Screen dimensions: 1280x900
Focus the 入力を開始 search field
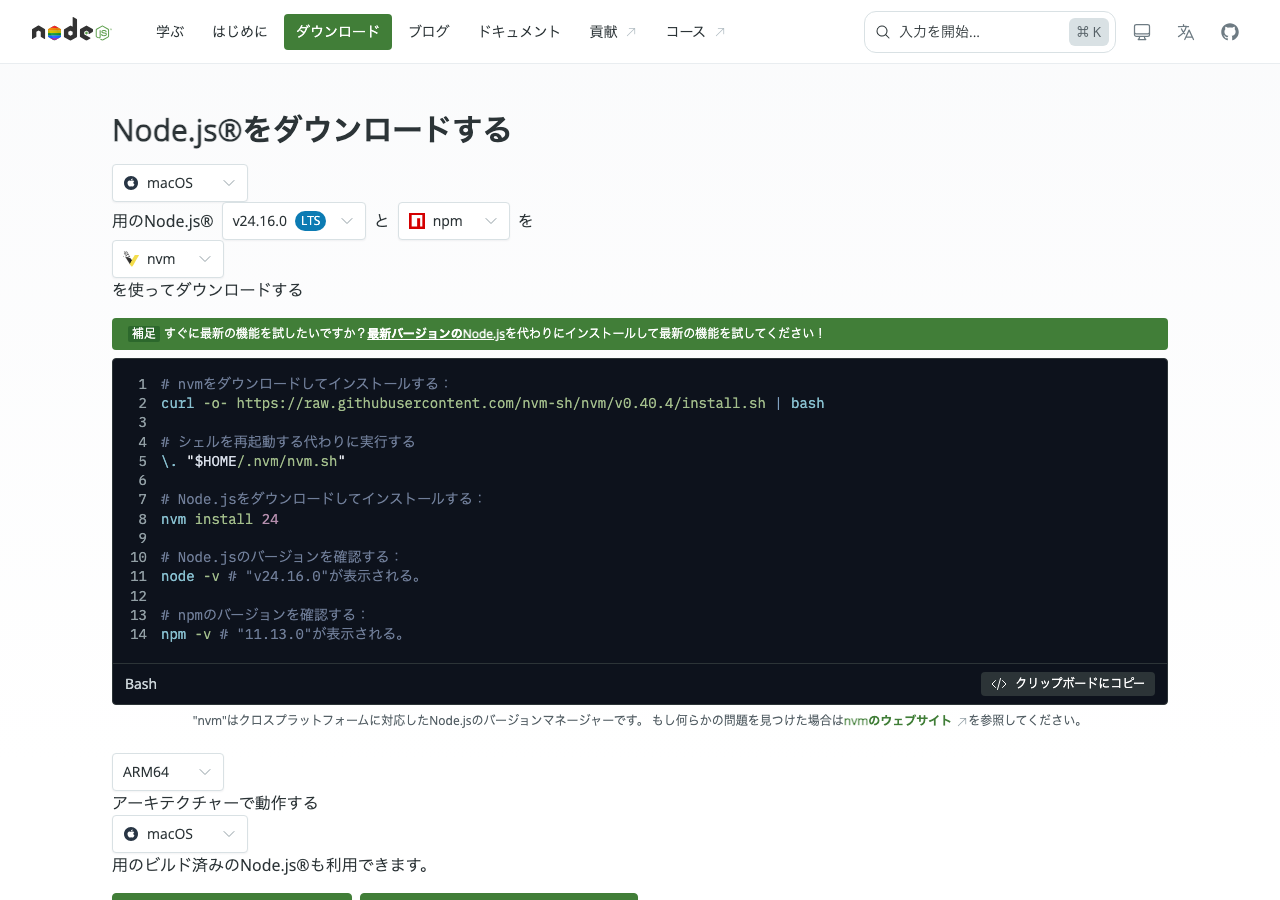pyautogui.click(x=990, y=32)
